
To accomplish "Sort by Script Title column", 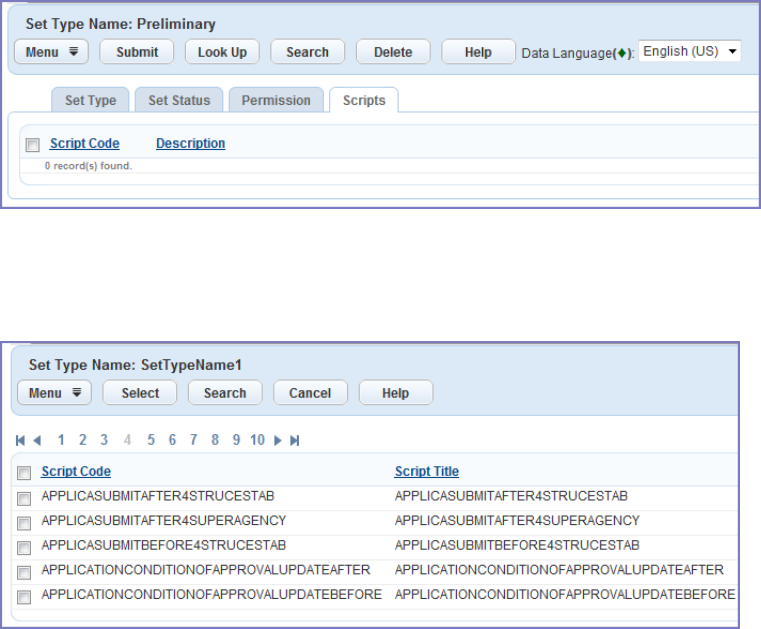I will [x=427, y=471].
